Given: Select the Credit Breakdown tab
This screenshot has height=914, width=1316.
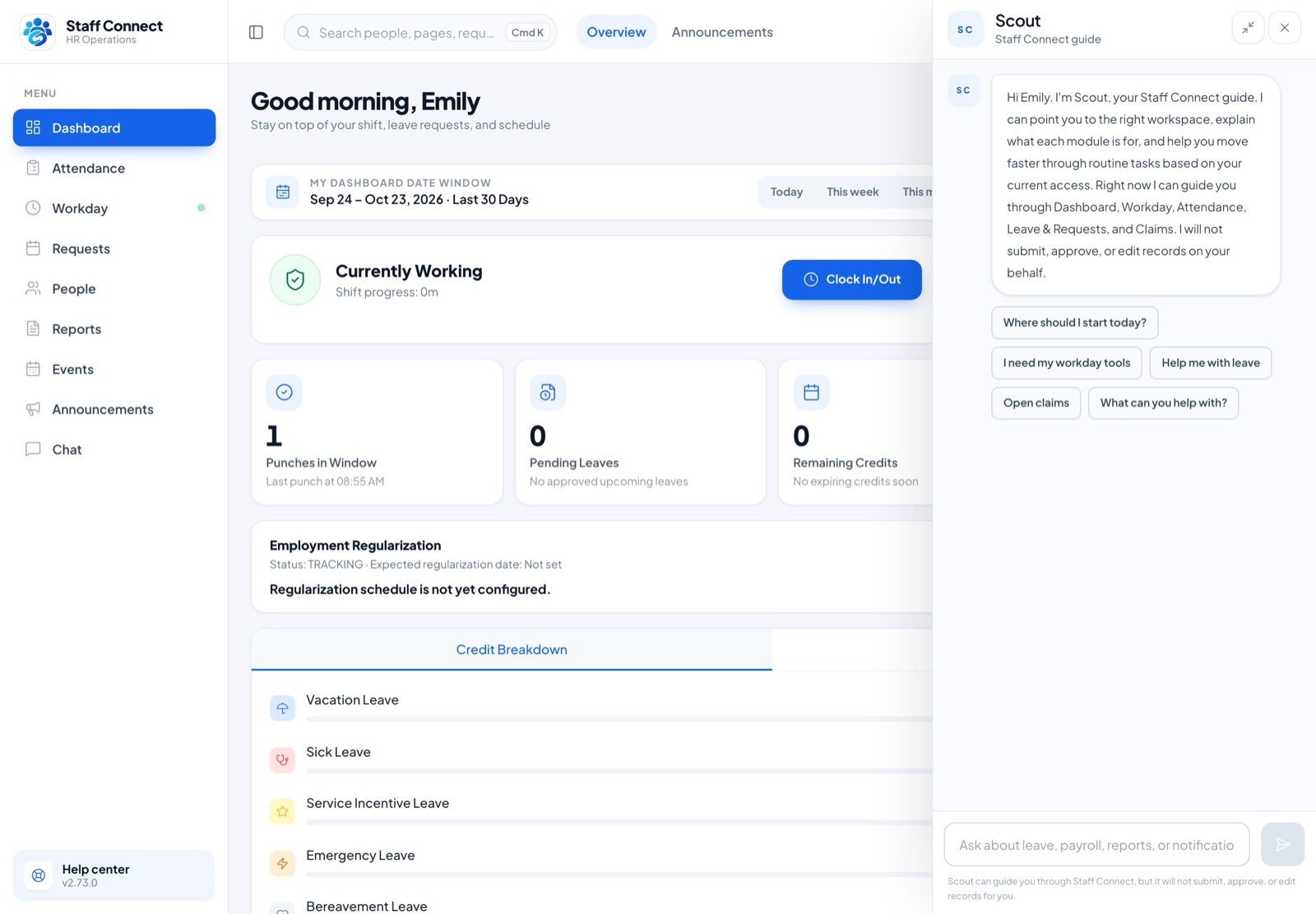Looking at the screenshot, I should (512, 650).
